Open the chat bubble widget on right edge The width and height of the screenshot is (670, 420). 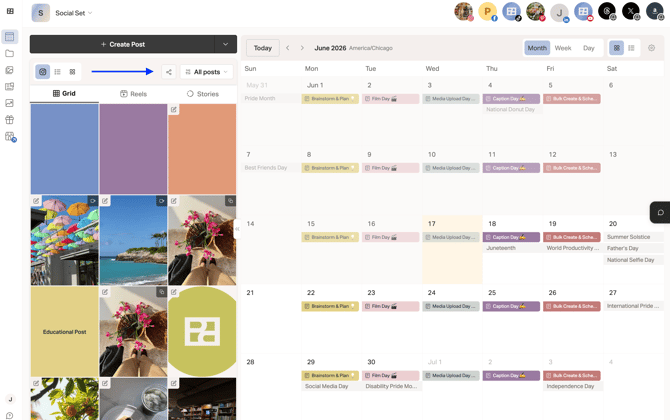(x=660, y=212)
